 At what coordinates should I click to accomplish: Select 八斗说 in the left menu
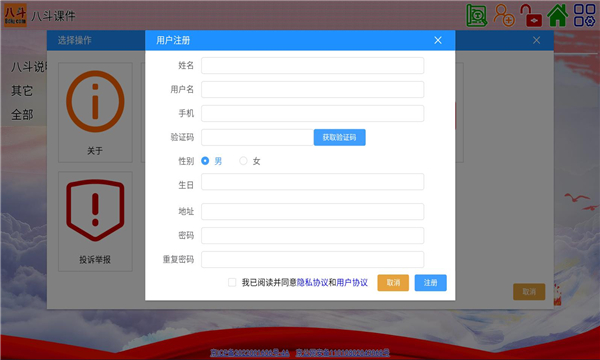[29, 67]
